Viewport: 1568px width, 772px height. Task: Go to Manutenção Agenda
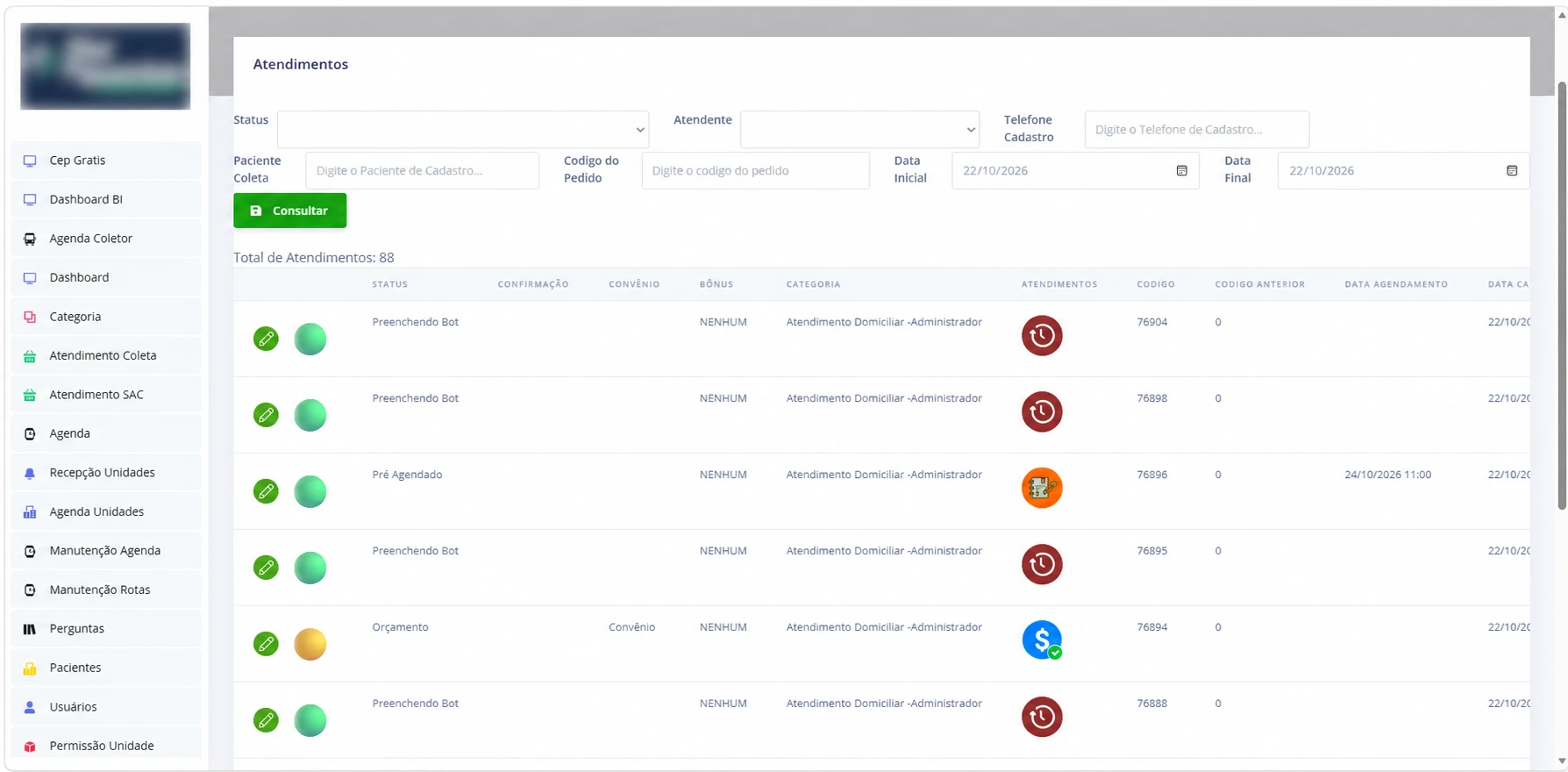105,551
